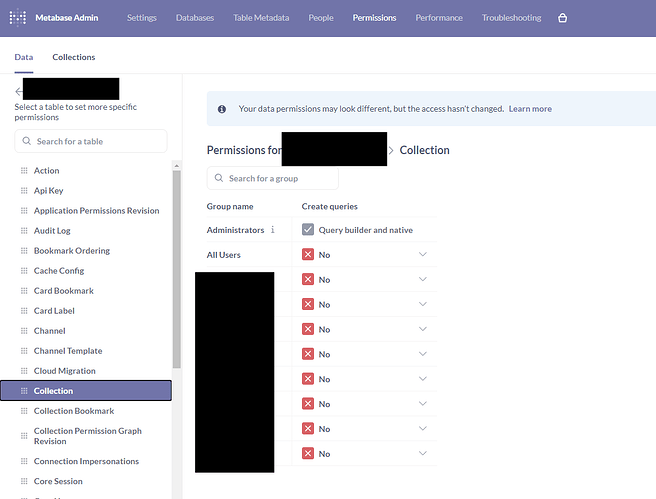Click the Administrators info icon
Screen dimensions: 656x499
pyautogui.click(x=273, y=230)
